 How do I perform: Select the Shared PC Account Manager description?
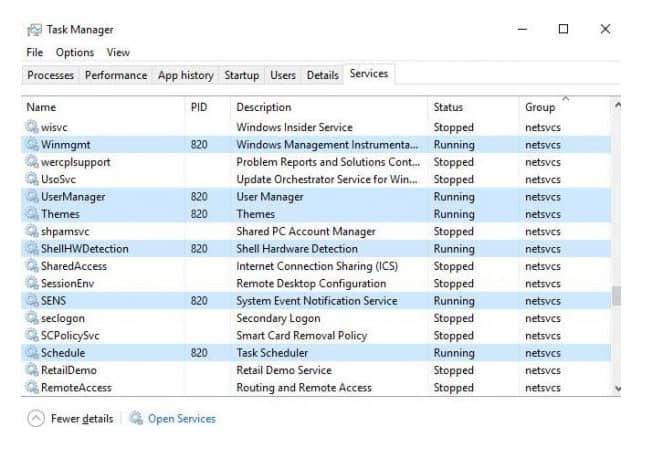tap(306, 231)
